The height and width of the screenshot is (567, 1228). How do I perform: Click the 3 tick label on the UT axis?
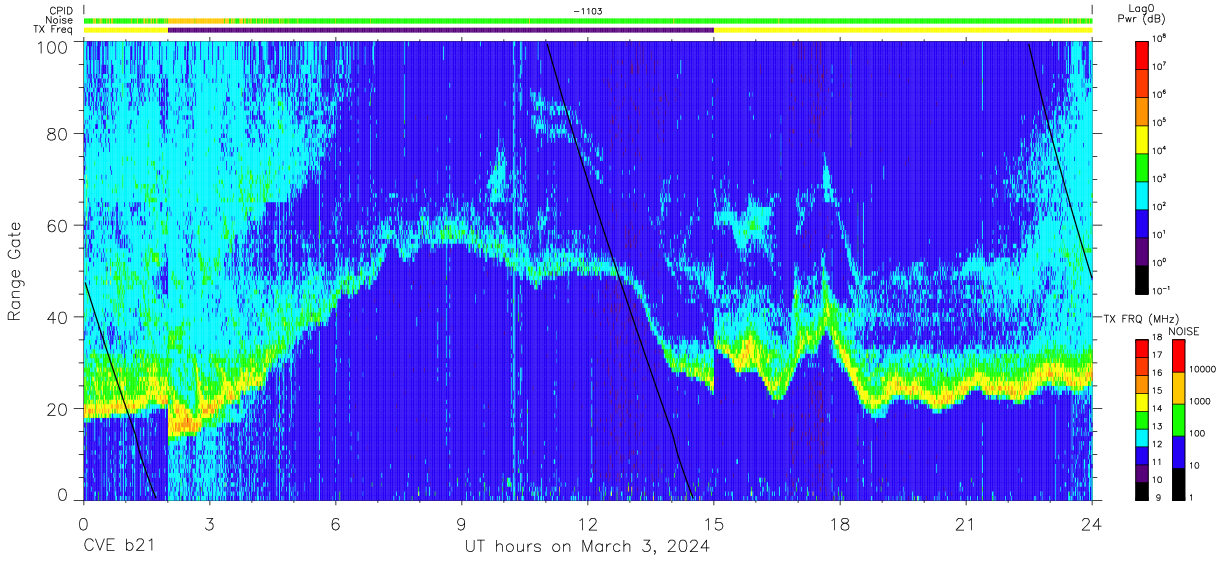[209, 524]
